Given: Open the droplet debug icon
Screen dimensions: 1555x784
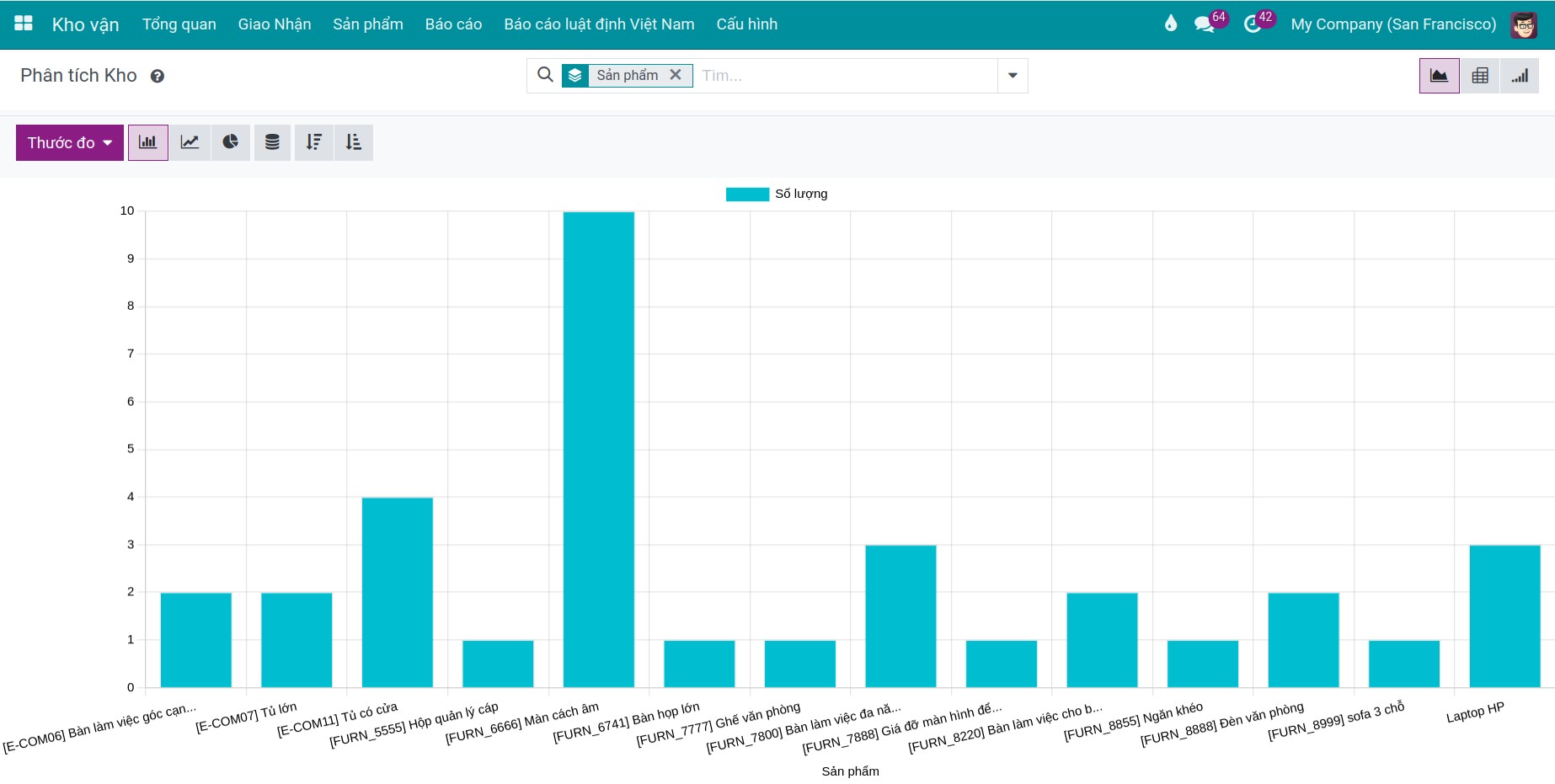Looking at the screenshot, I should pyautogui.click(x=1171, y=24).
